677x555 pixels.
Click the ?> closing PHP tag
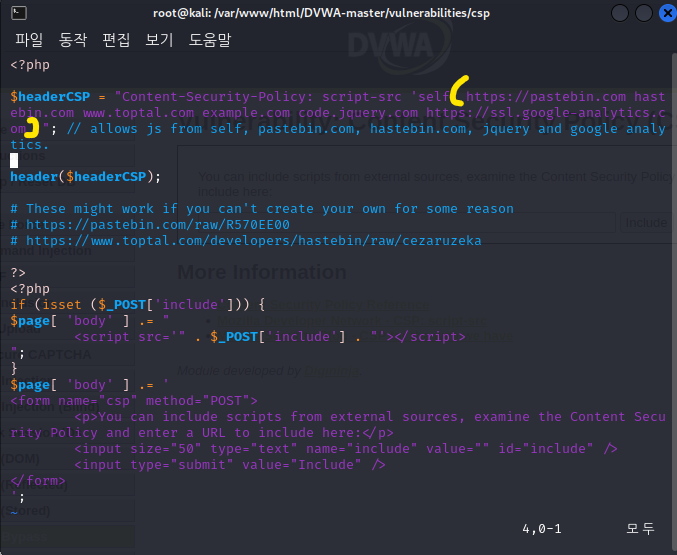(18, 273)
